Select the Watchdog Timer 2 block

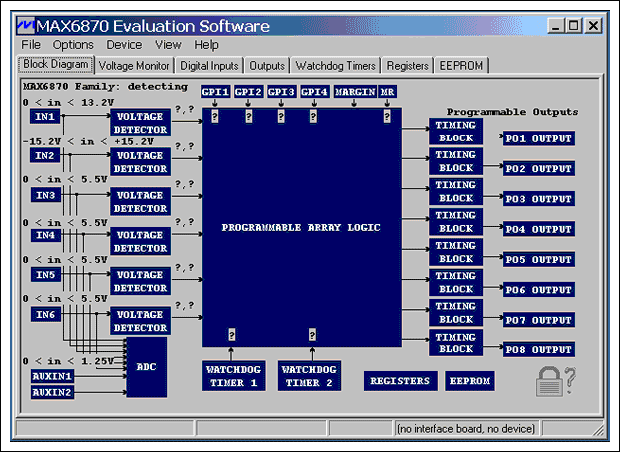[x=309, y=375]
